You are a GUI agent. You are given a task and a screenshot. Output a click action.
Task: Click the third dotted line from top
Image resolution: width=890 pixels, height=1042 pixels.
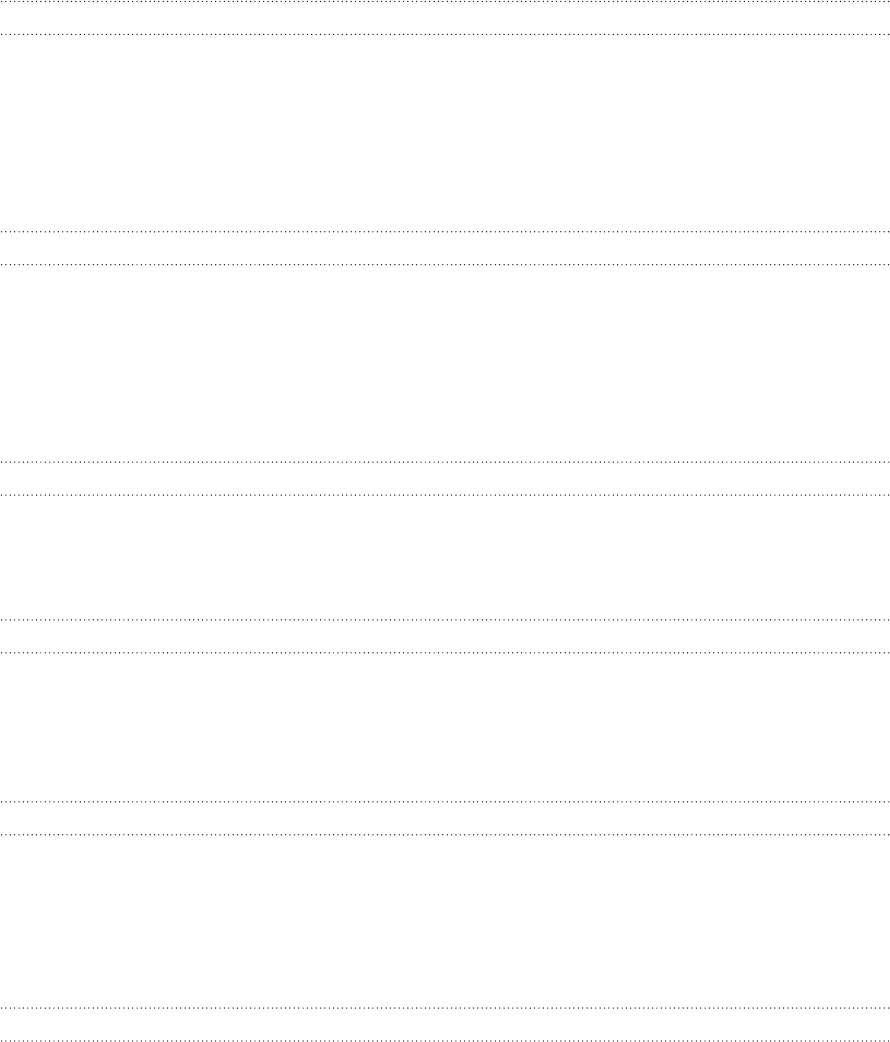(445, 231)
